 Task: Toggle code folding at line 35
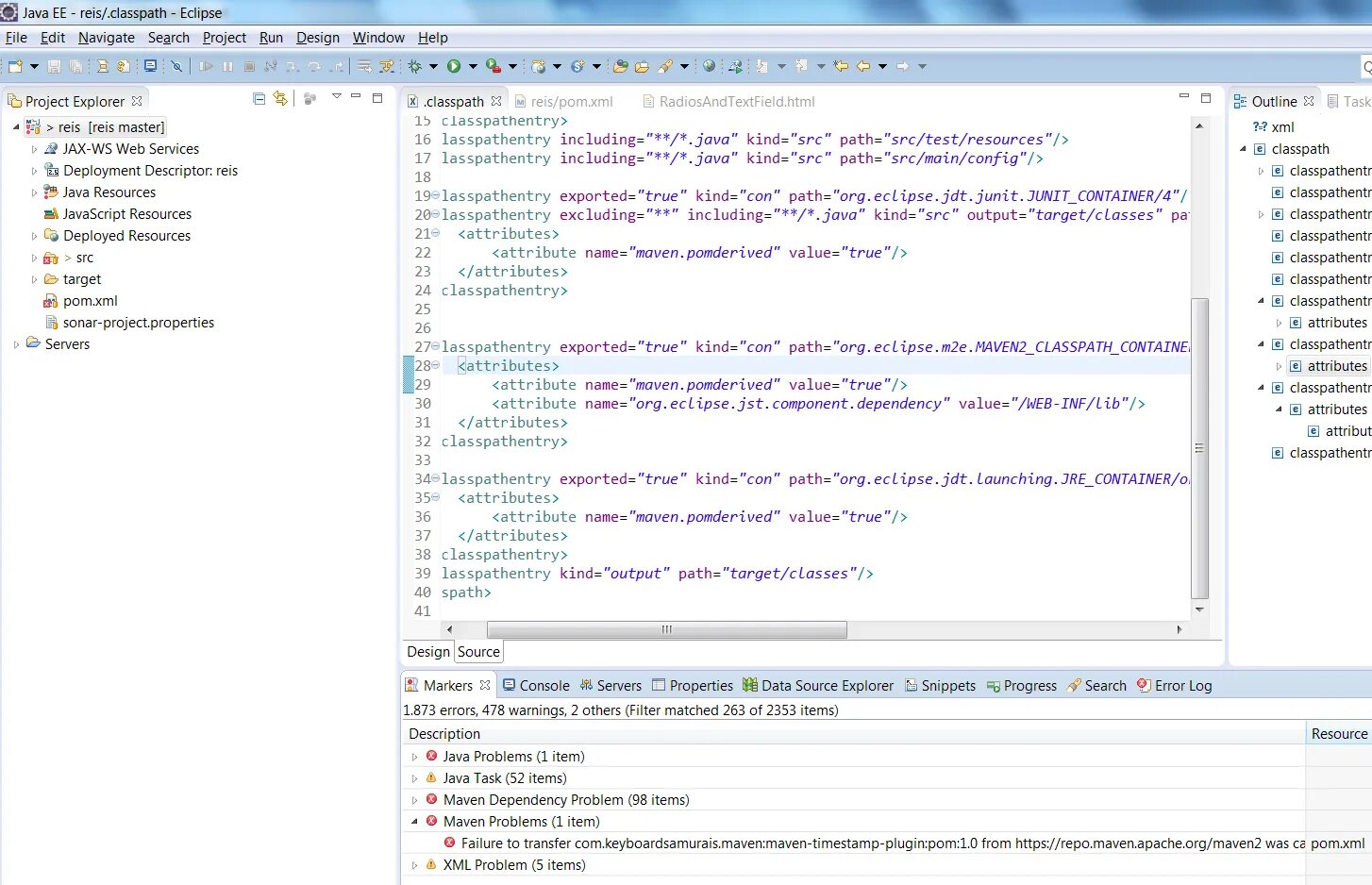(435, 497)
